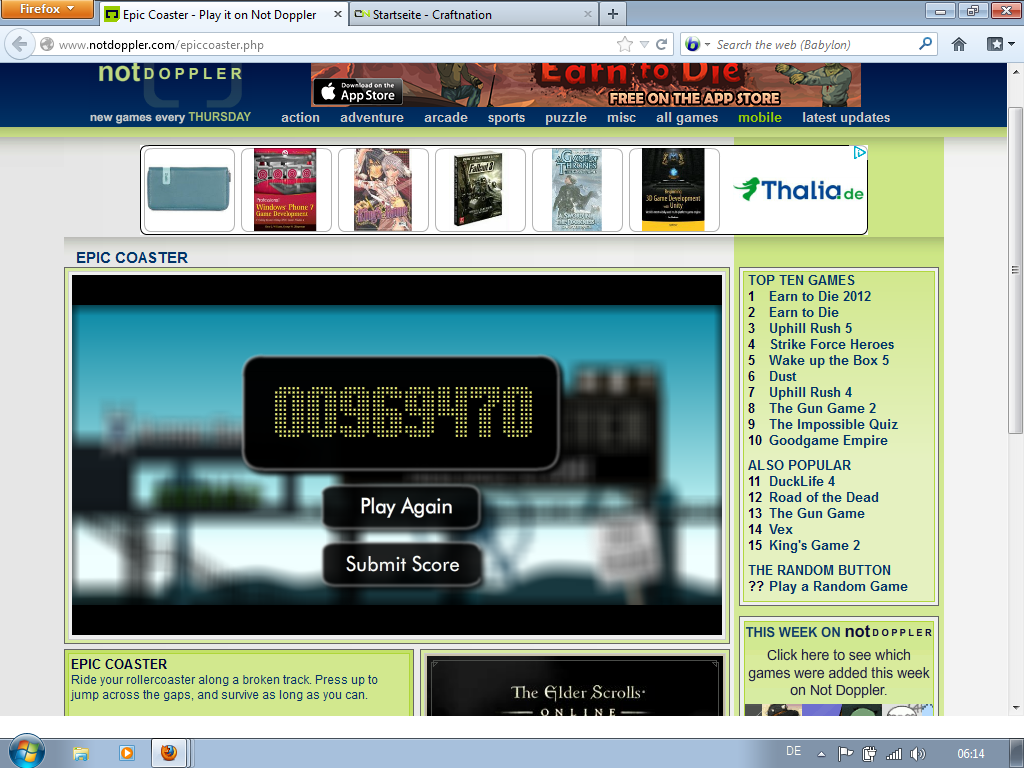The image size is (1024, 768).
Task: Open the bookmarks toolbar icon
Action: point(995,44)
